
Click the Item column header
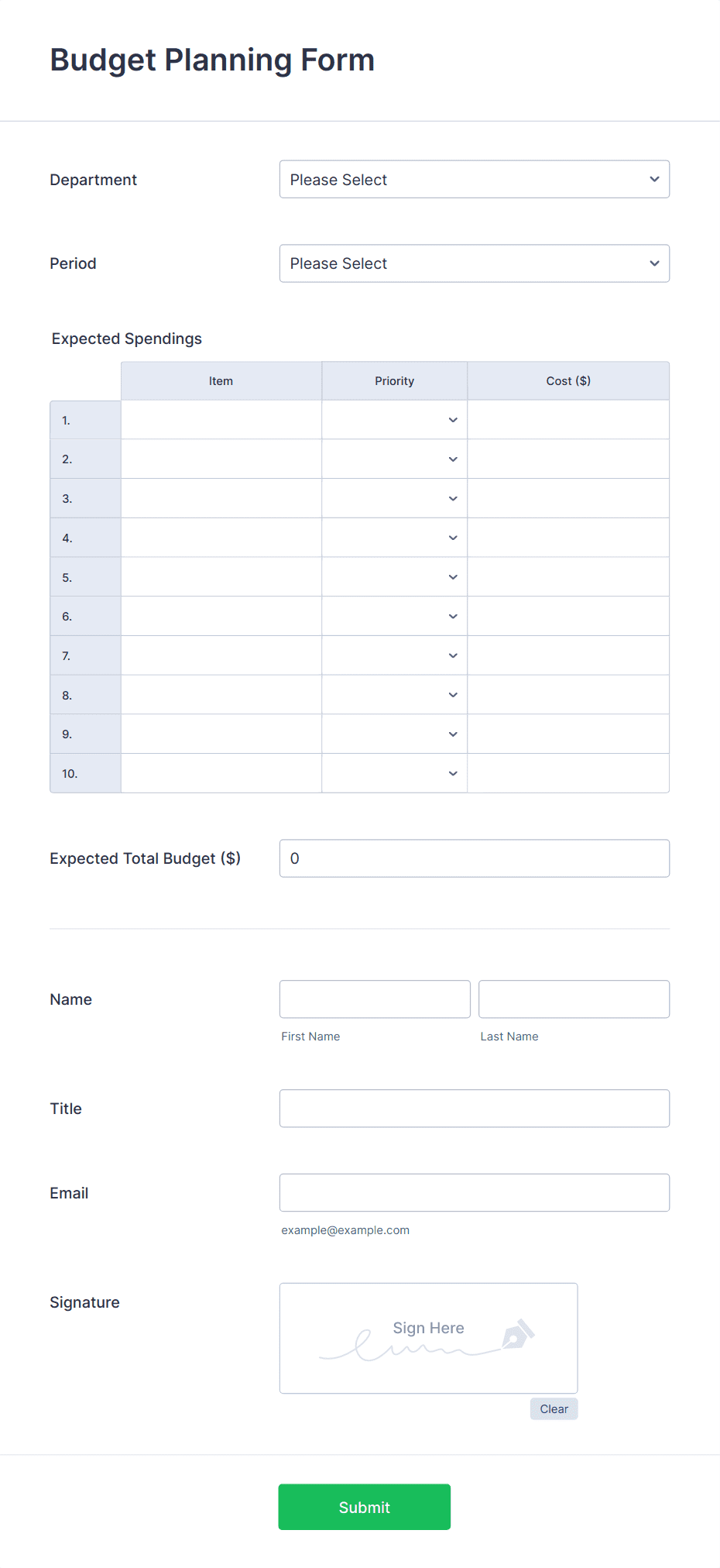pos(221,380)
